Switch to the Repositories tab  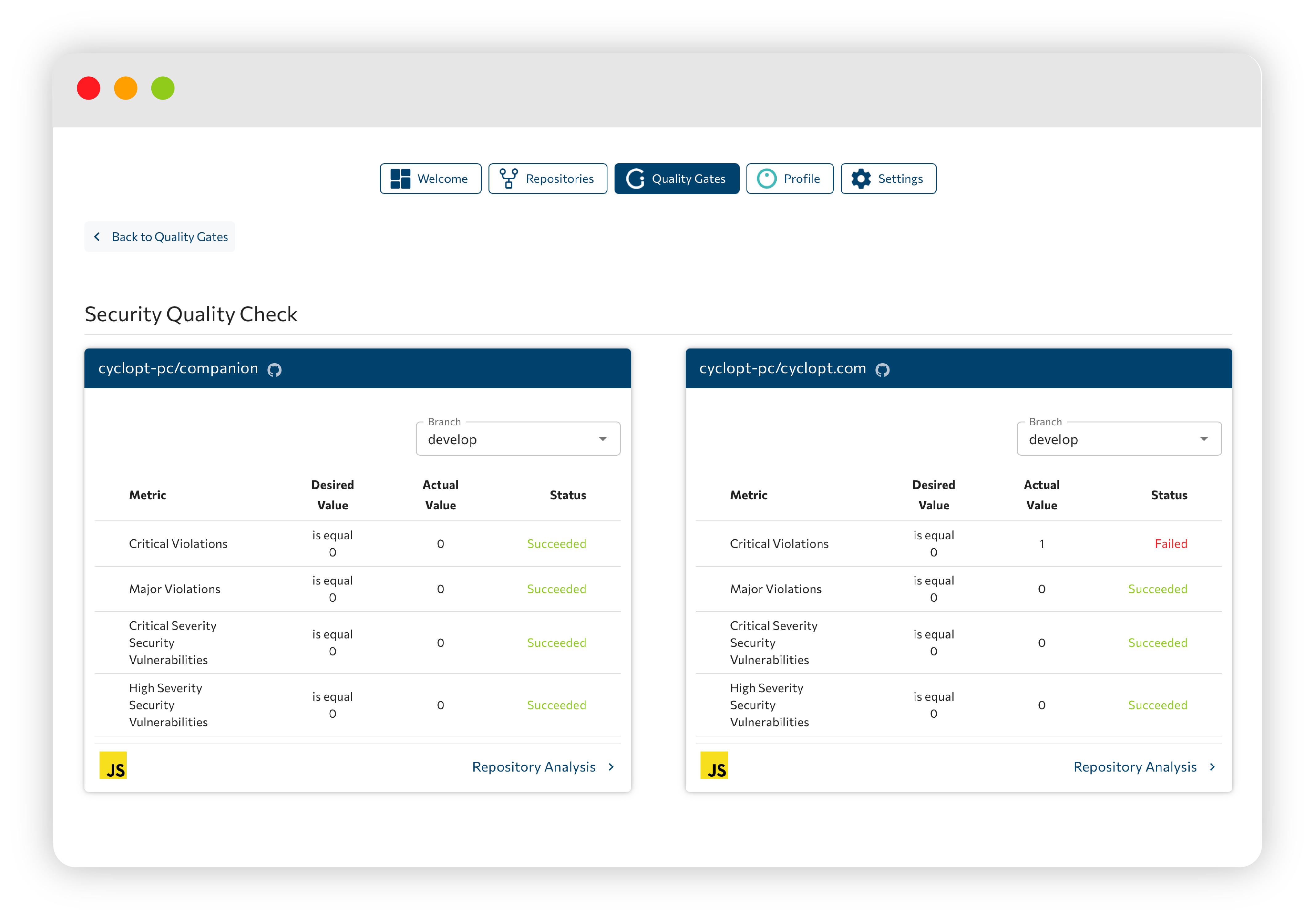click(547, 179)
